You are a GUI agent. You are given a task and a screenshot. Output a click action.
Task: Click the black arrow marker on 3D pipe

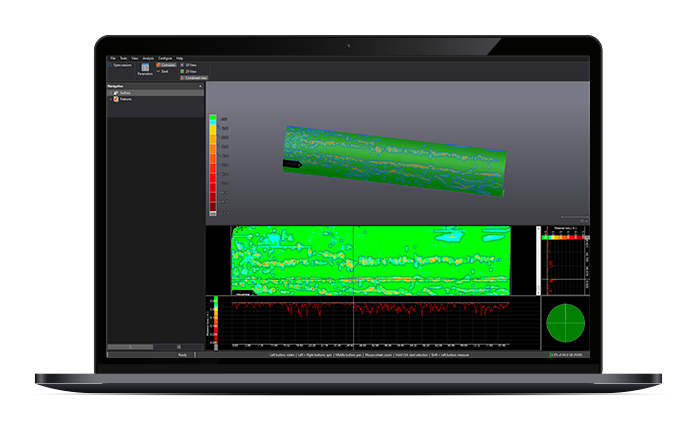[292, 163]
